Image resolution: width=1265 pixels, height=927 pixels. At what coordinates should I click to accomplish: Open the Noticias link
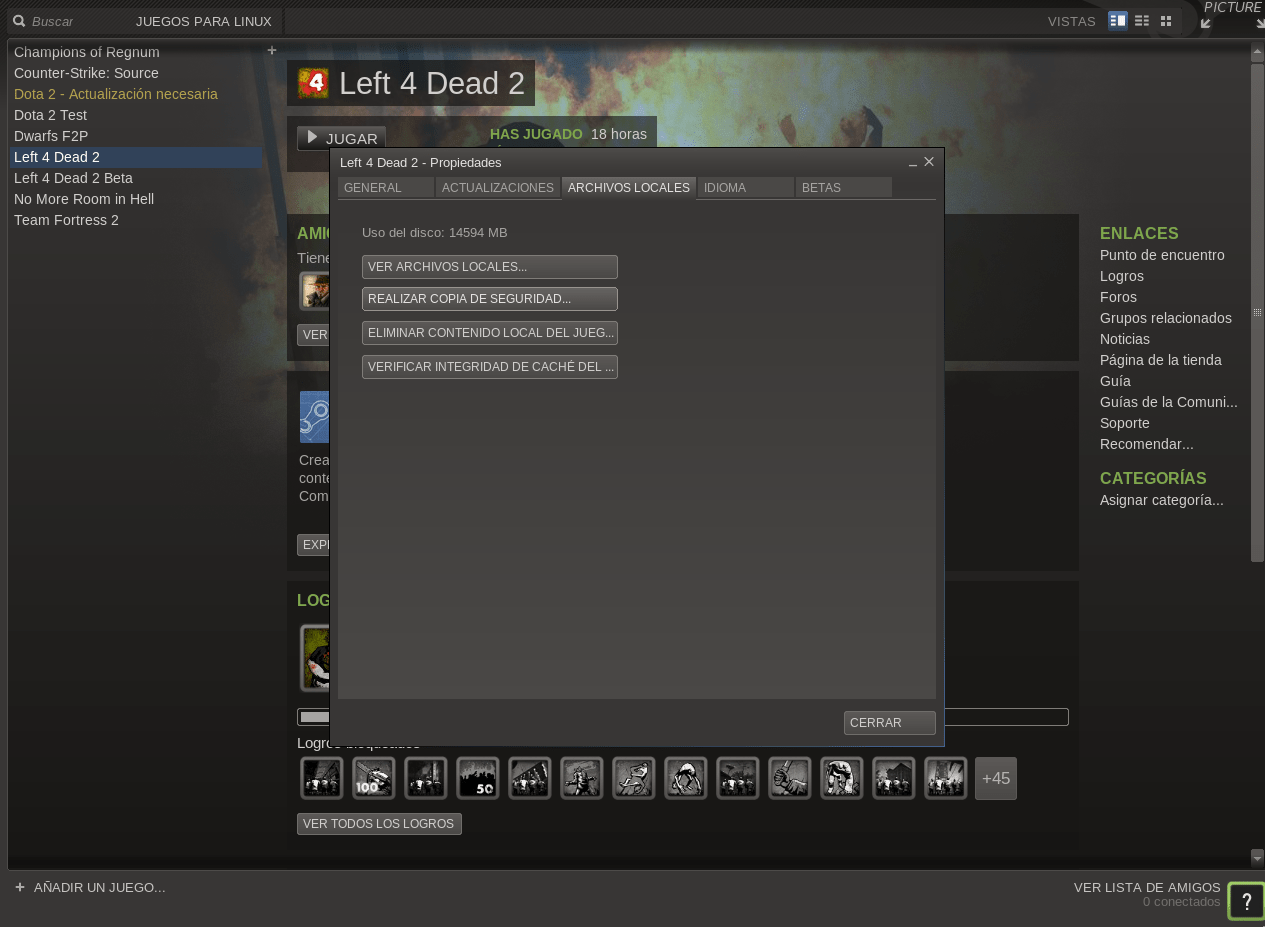[x=1125, y=339]
